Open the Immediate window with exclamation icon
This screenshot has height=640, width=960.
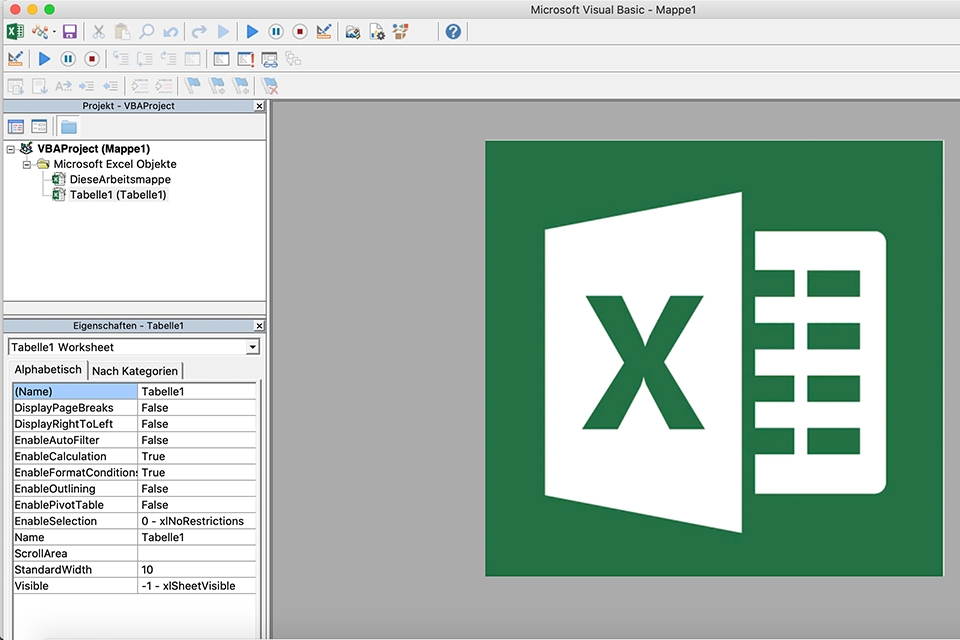point(245,59)
